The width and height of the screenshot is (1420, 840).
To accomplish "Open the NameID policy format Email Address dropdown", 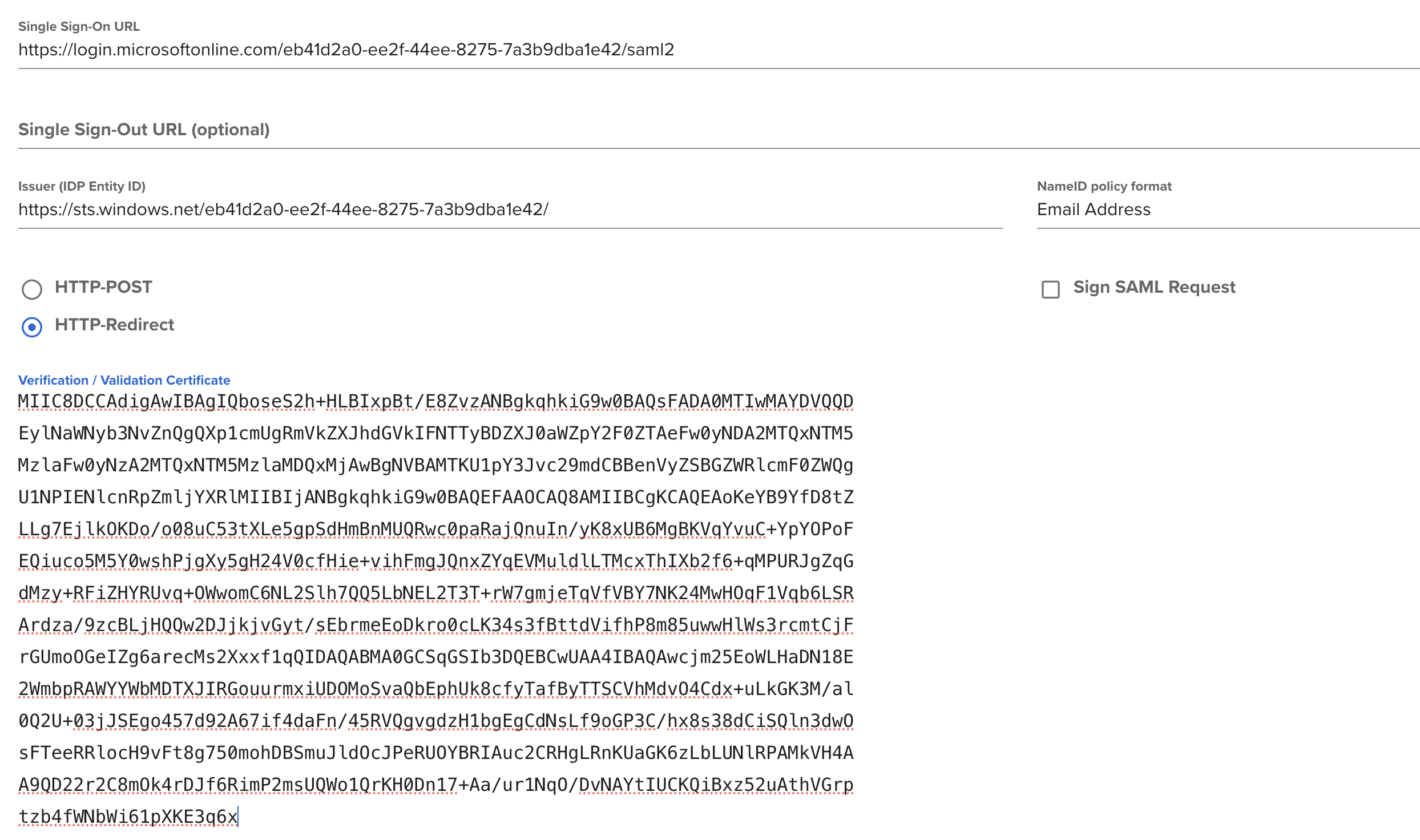I will tap(1228, 209).
